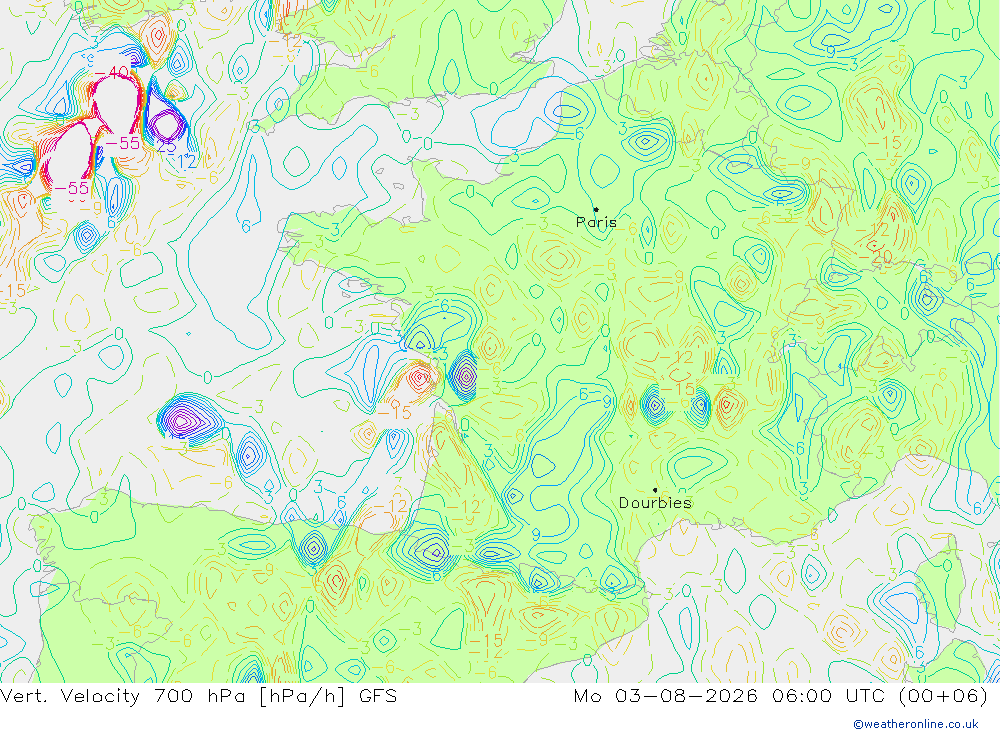Click the Dourbies location label
1000x733 pixels.
tap(655, 503)
